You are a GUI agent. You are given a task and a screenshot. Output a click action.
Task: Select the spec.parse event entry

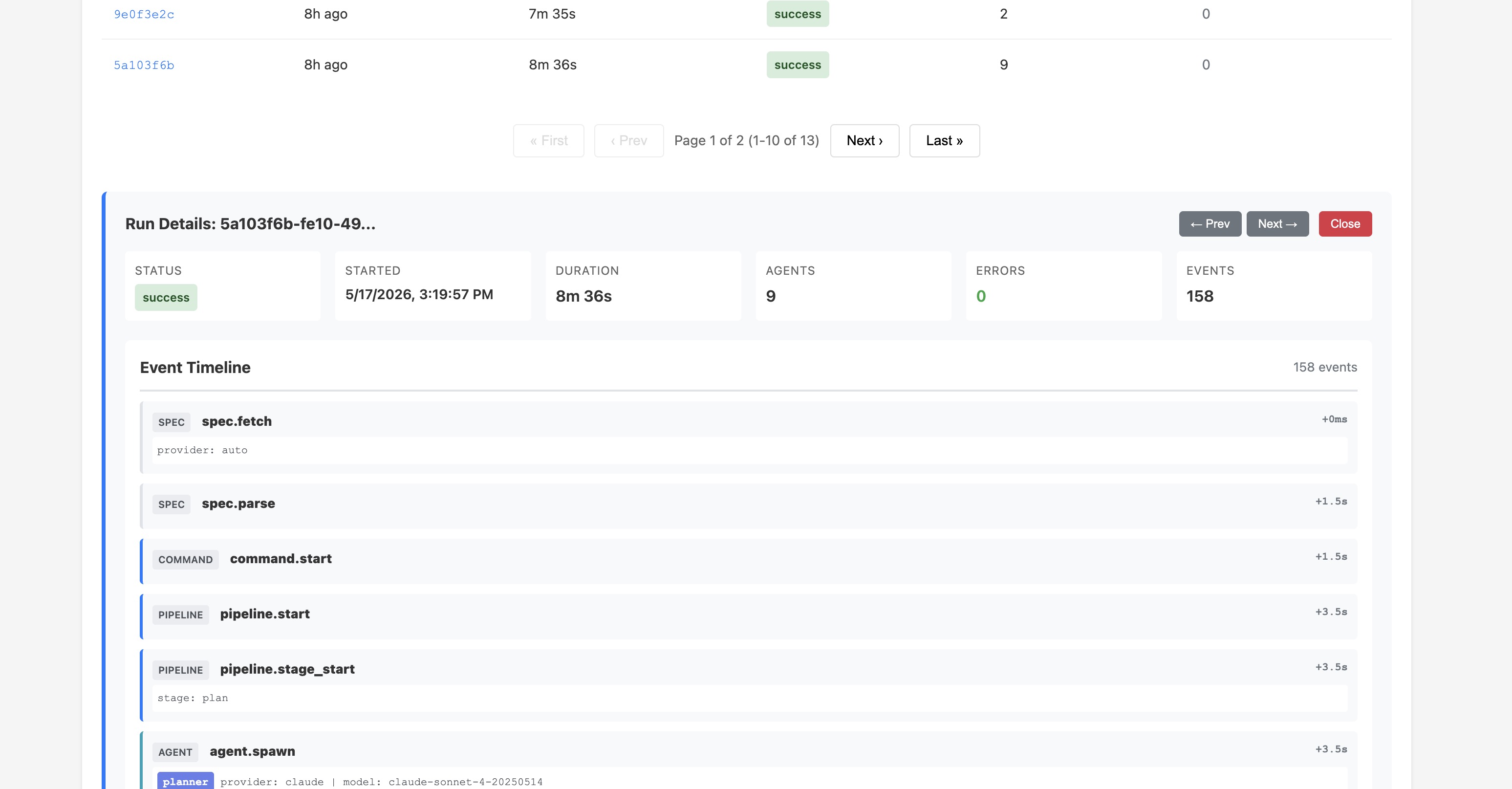[748, 506]
